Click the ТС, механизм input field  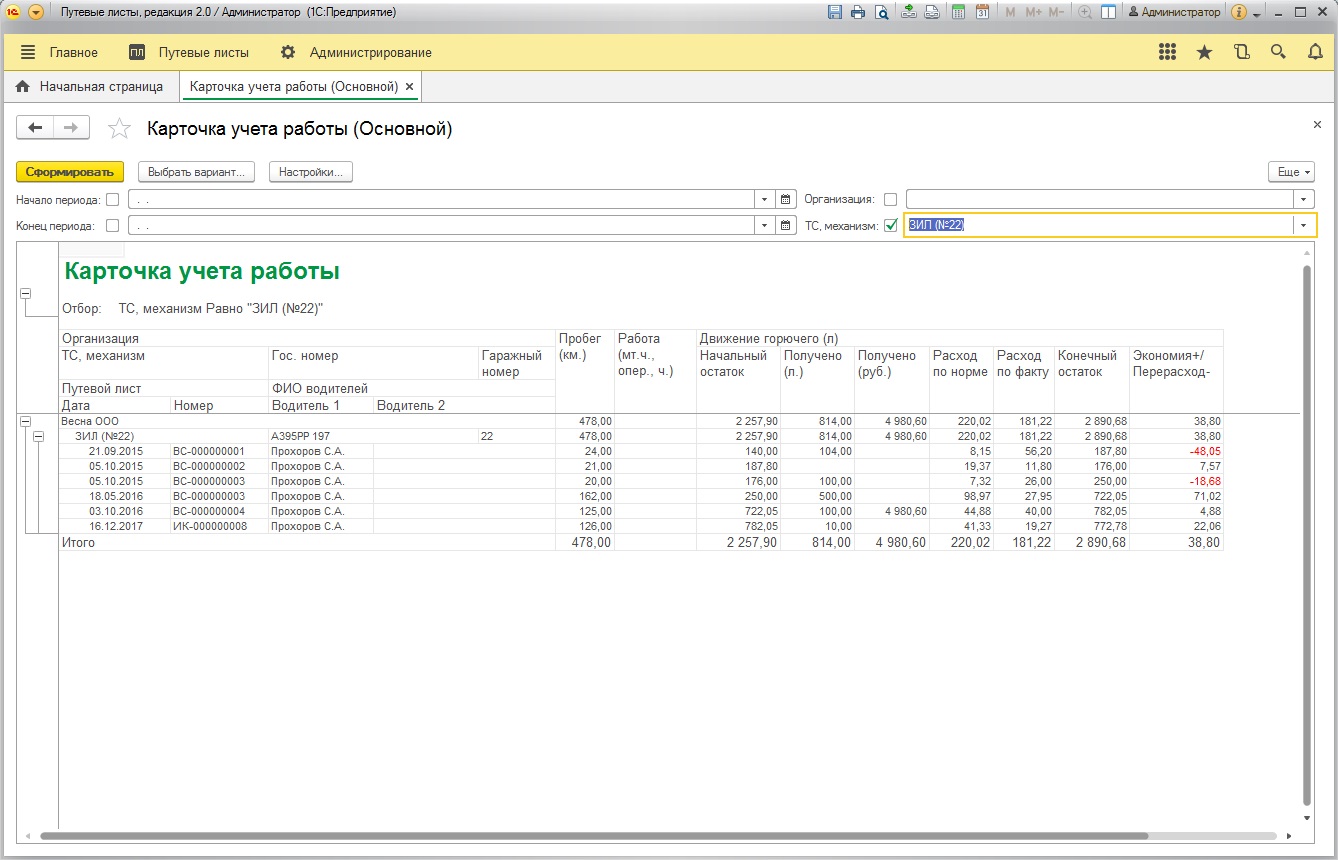pos(1098,226)
